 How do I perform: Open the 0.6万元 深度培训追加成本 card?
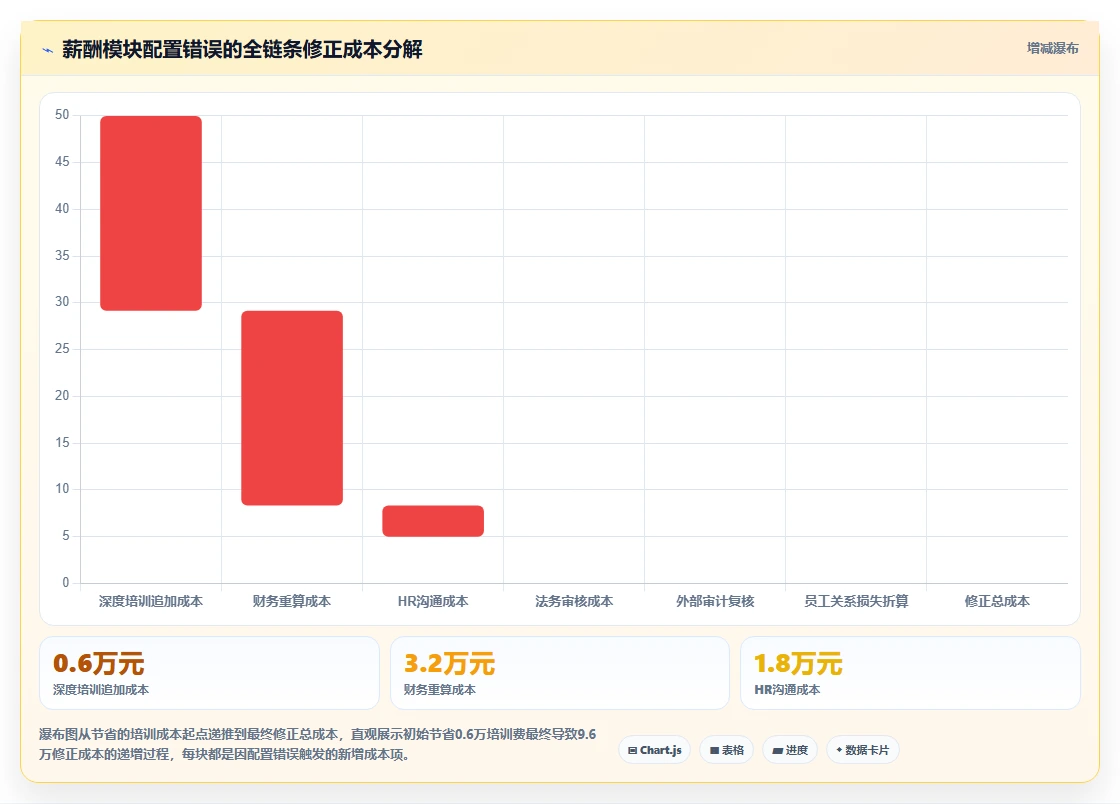pos(209,673)
